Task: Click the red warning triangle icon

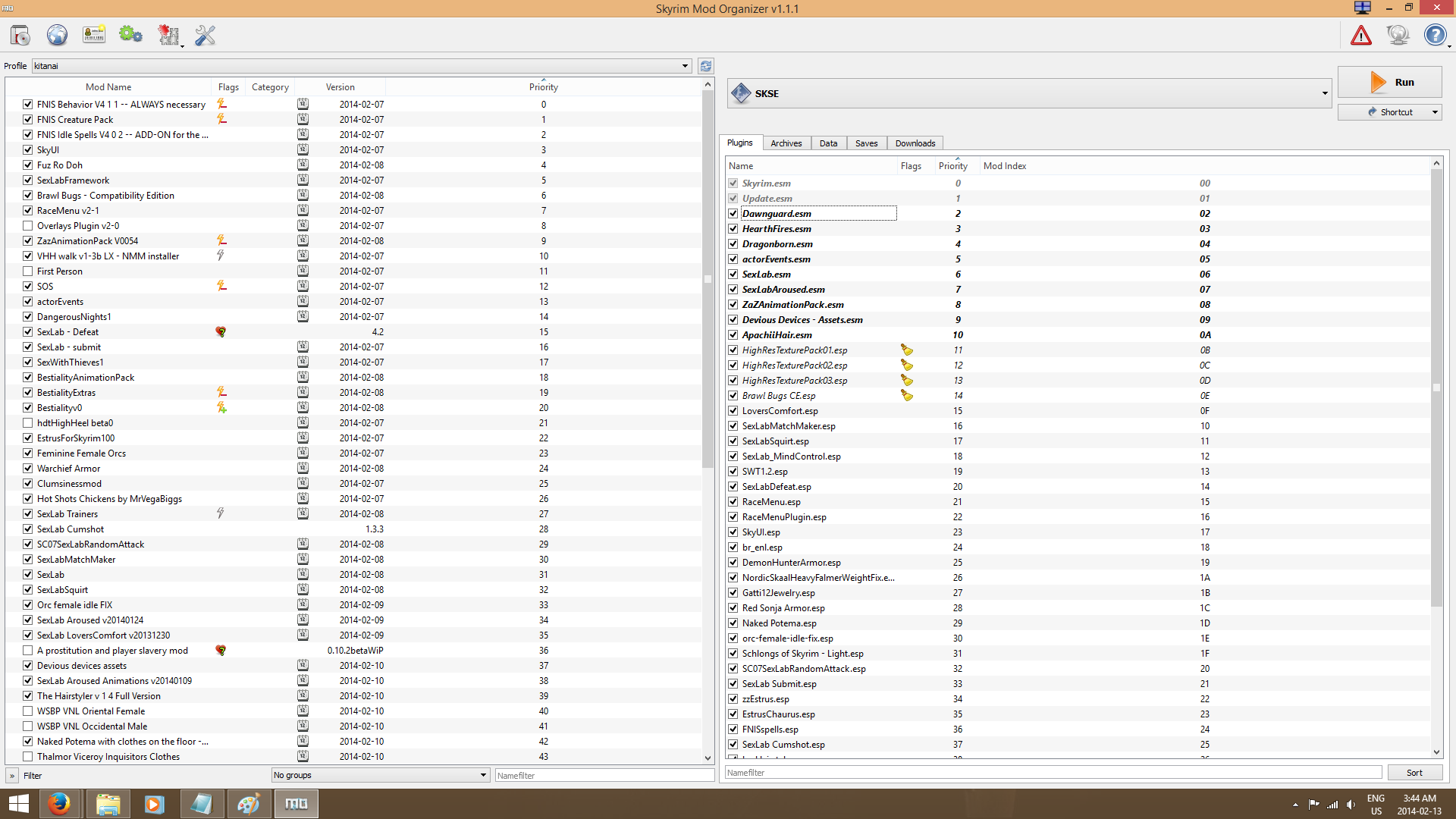Action: (1361, 35)
